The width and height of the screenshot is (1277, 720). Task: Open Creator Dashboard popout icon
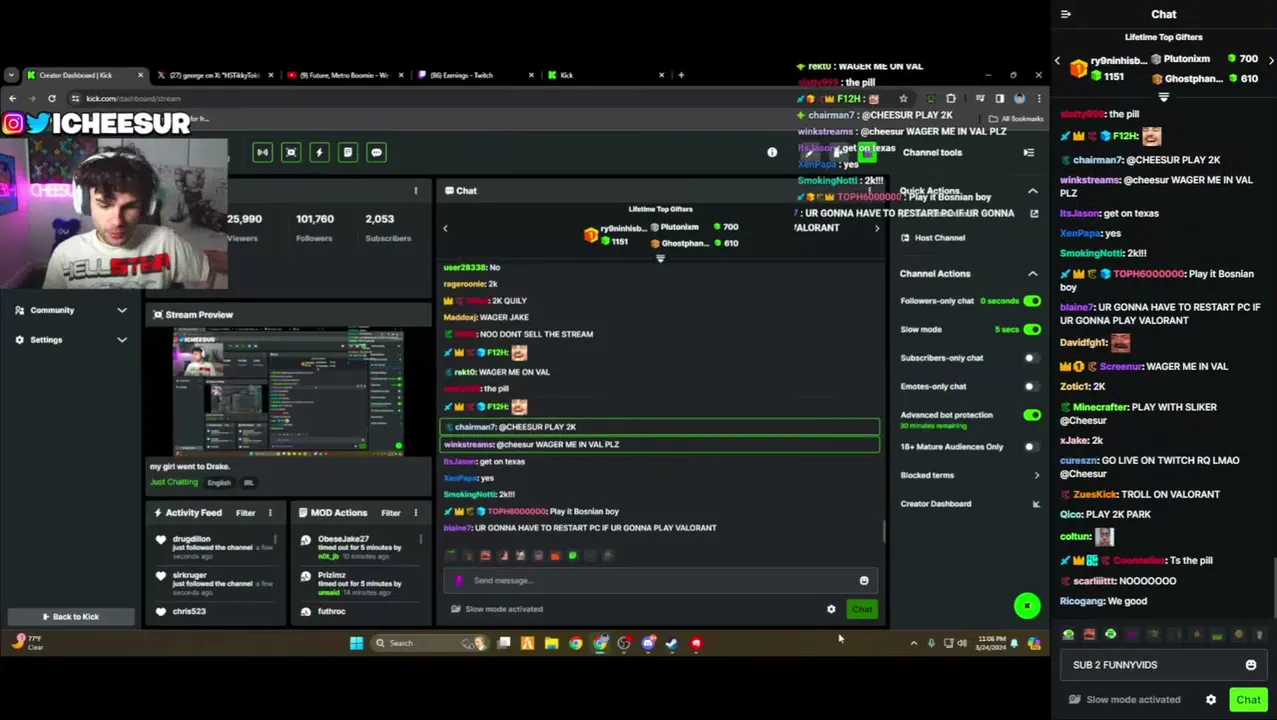(1036, 504)
